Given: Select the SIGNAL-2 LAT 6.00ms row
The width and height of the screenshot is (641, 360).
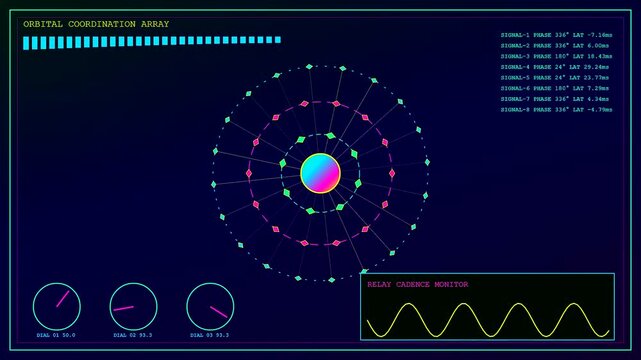Looking at the screenshot, I should click(x=555, y=46).
